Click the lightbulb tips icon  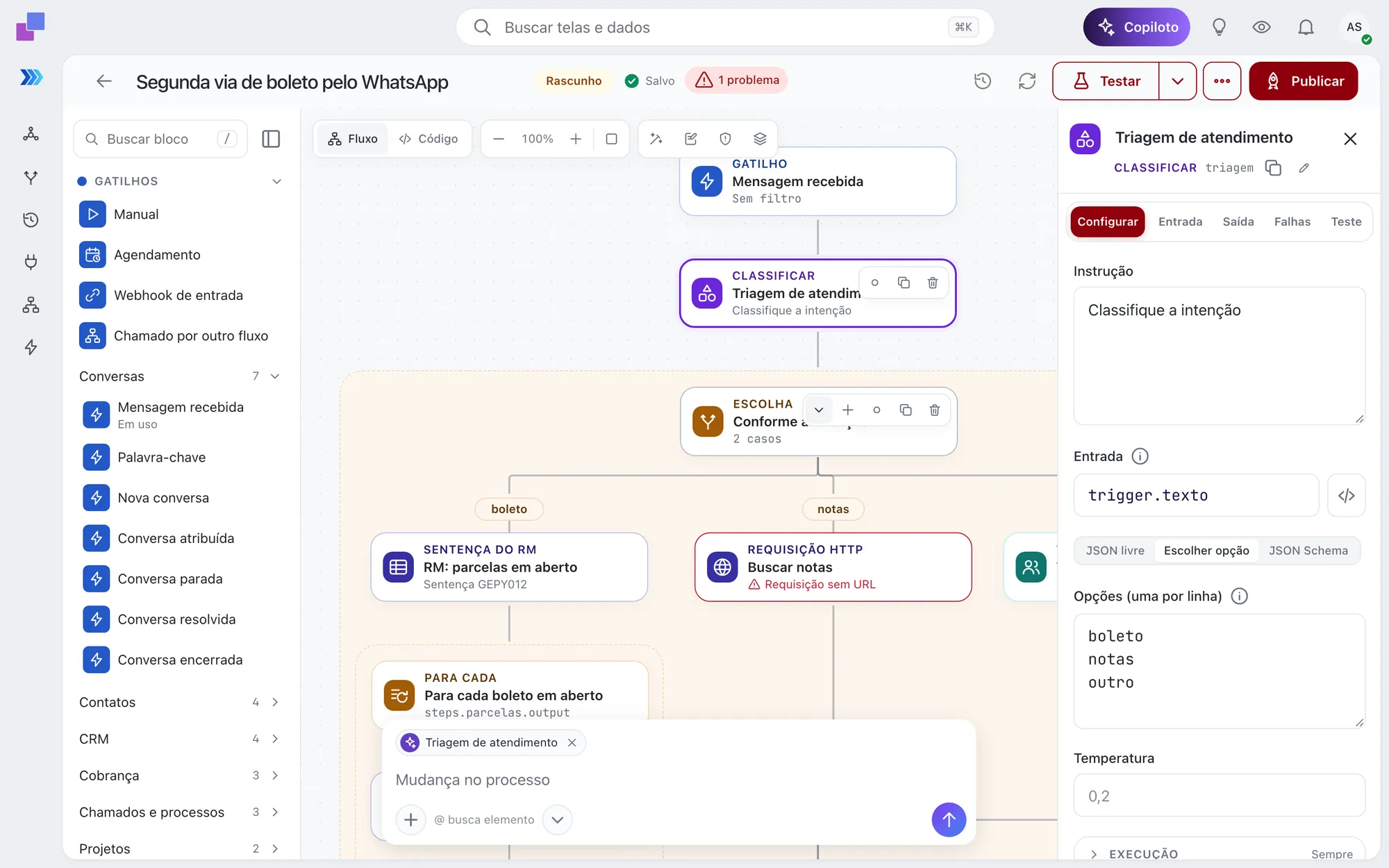(1219, 27)
